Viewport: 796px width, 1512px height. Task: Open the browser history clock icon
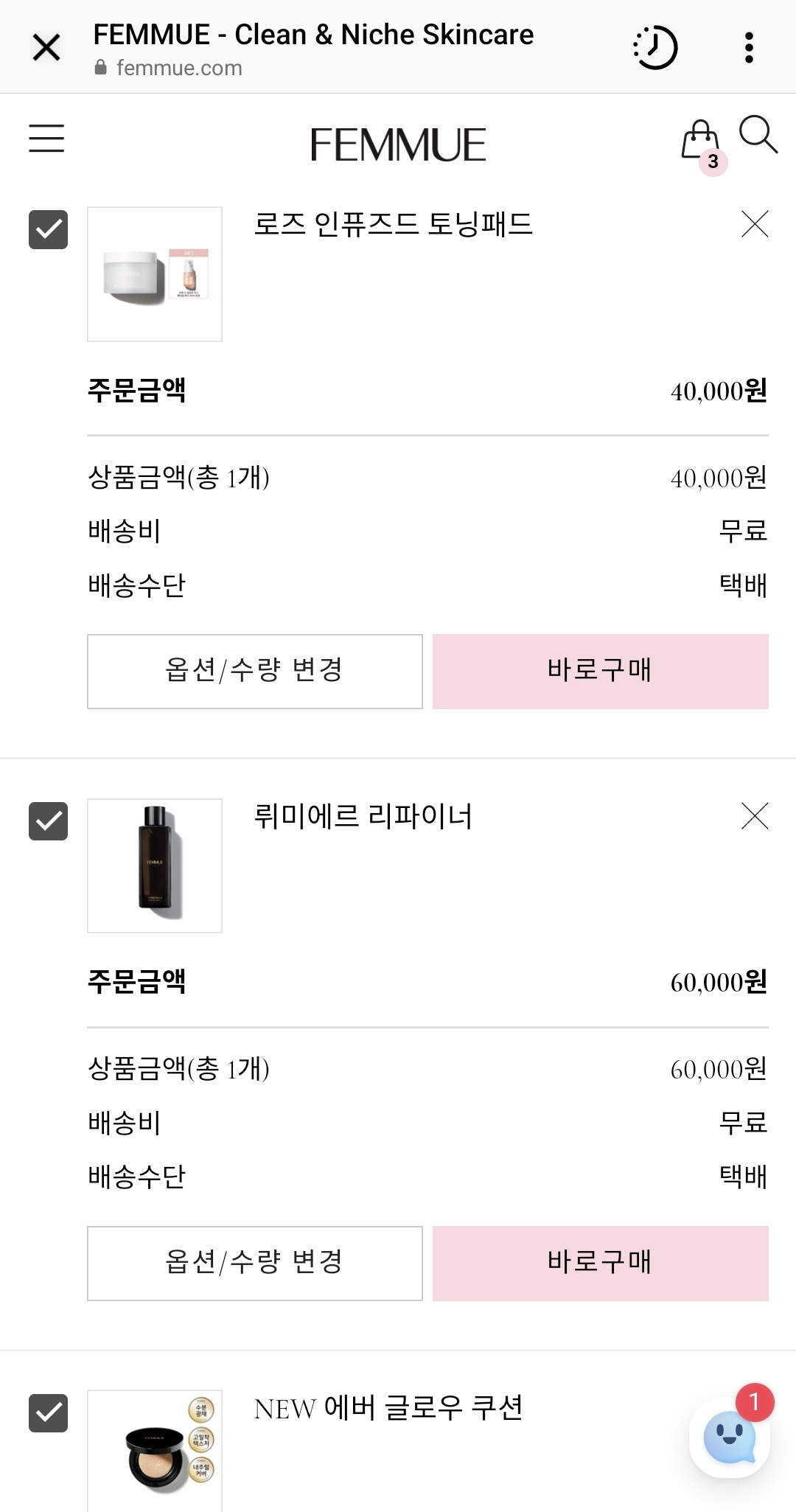[655, 48]
